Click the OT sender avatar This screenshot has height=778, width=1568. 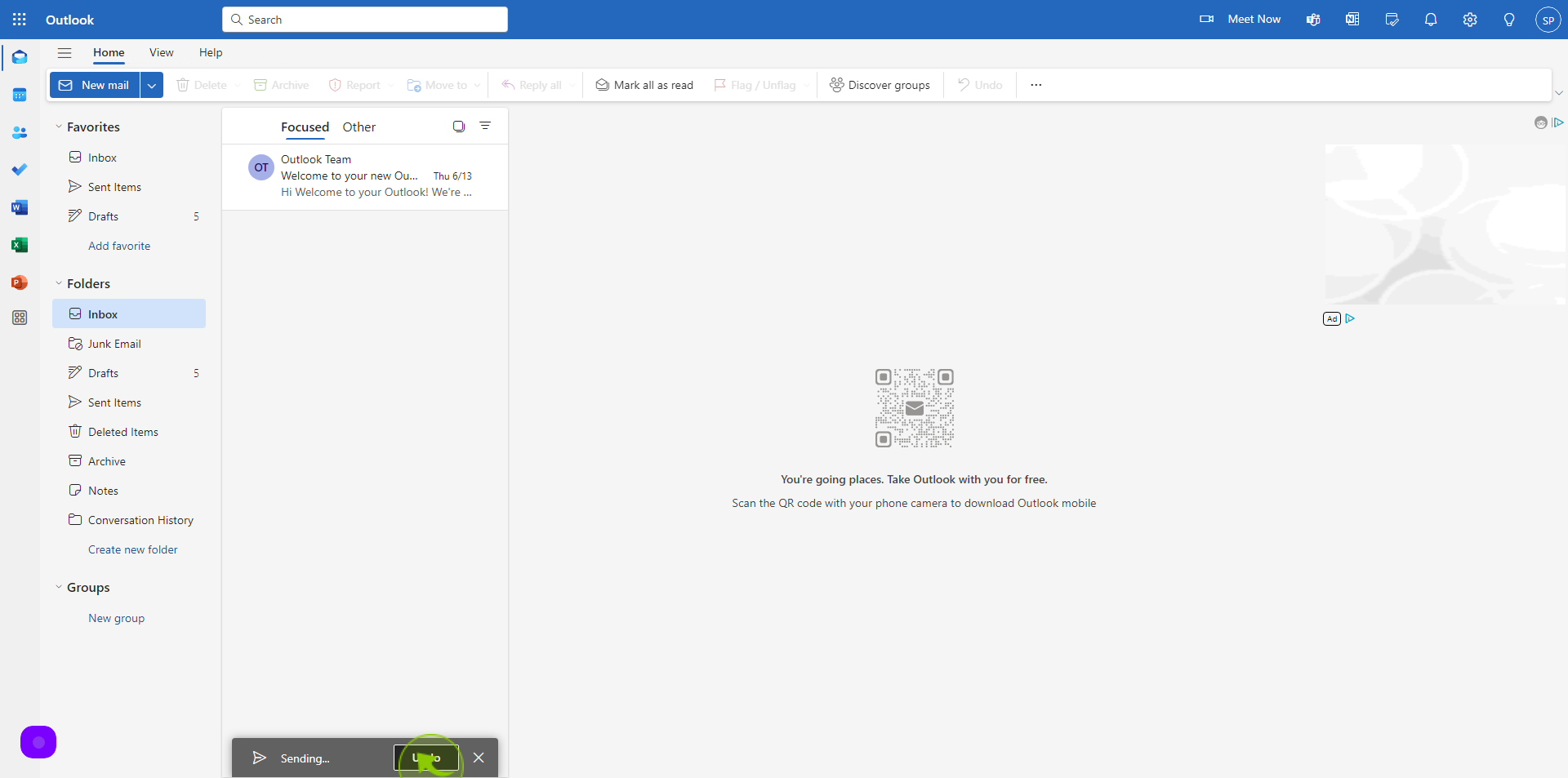point(261,167)
